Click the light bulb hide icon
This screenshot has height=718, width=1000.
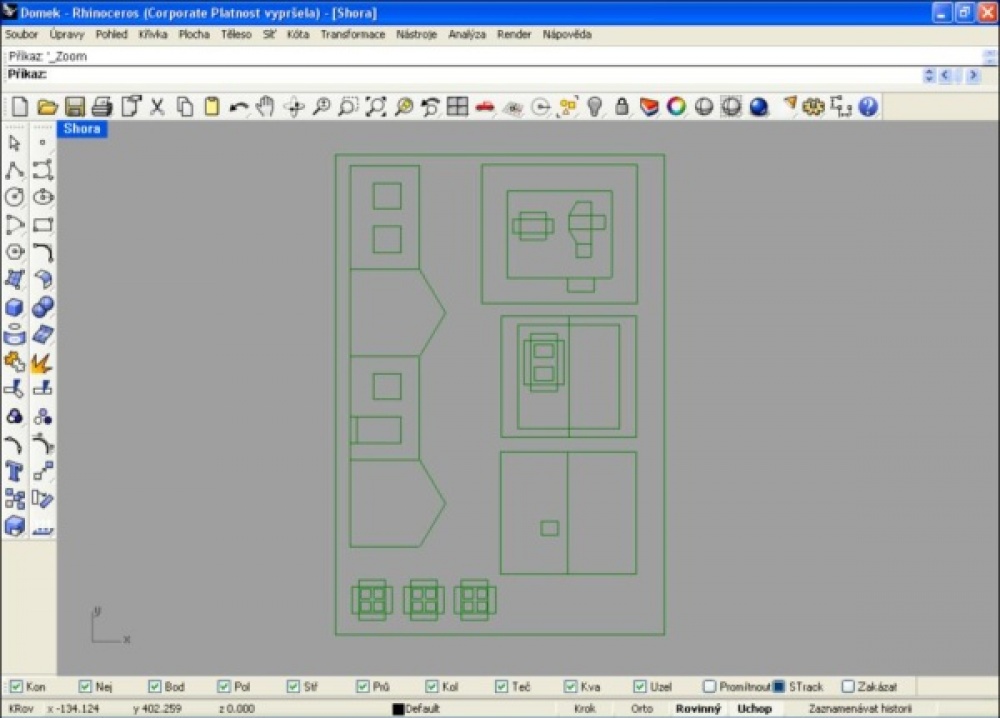[594, 106]
